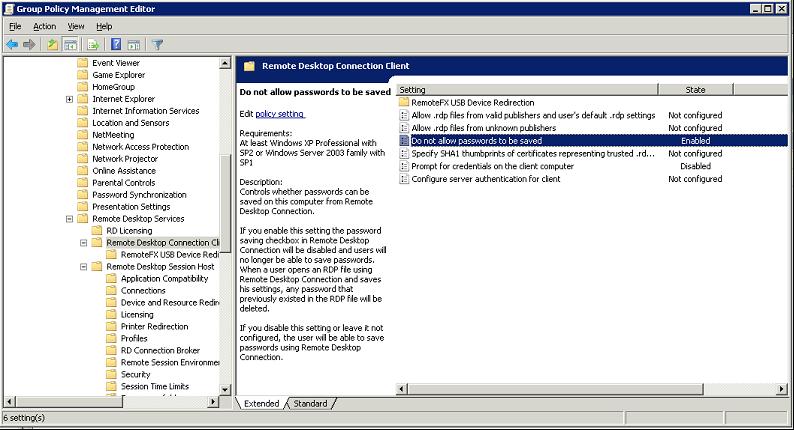Open the Help menu
Screen dimensions: 794x430
pos(104,26)
